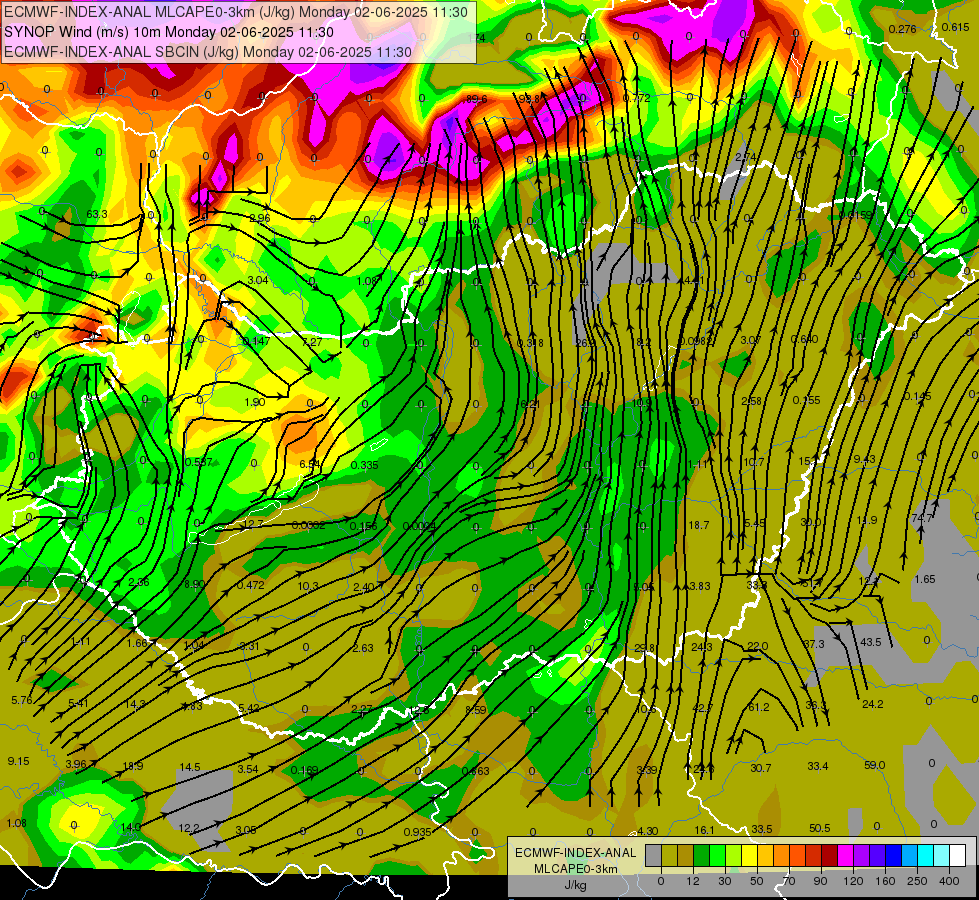Click the dark red legend swatch
The image size is (979, 900).
pos(829,856)
